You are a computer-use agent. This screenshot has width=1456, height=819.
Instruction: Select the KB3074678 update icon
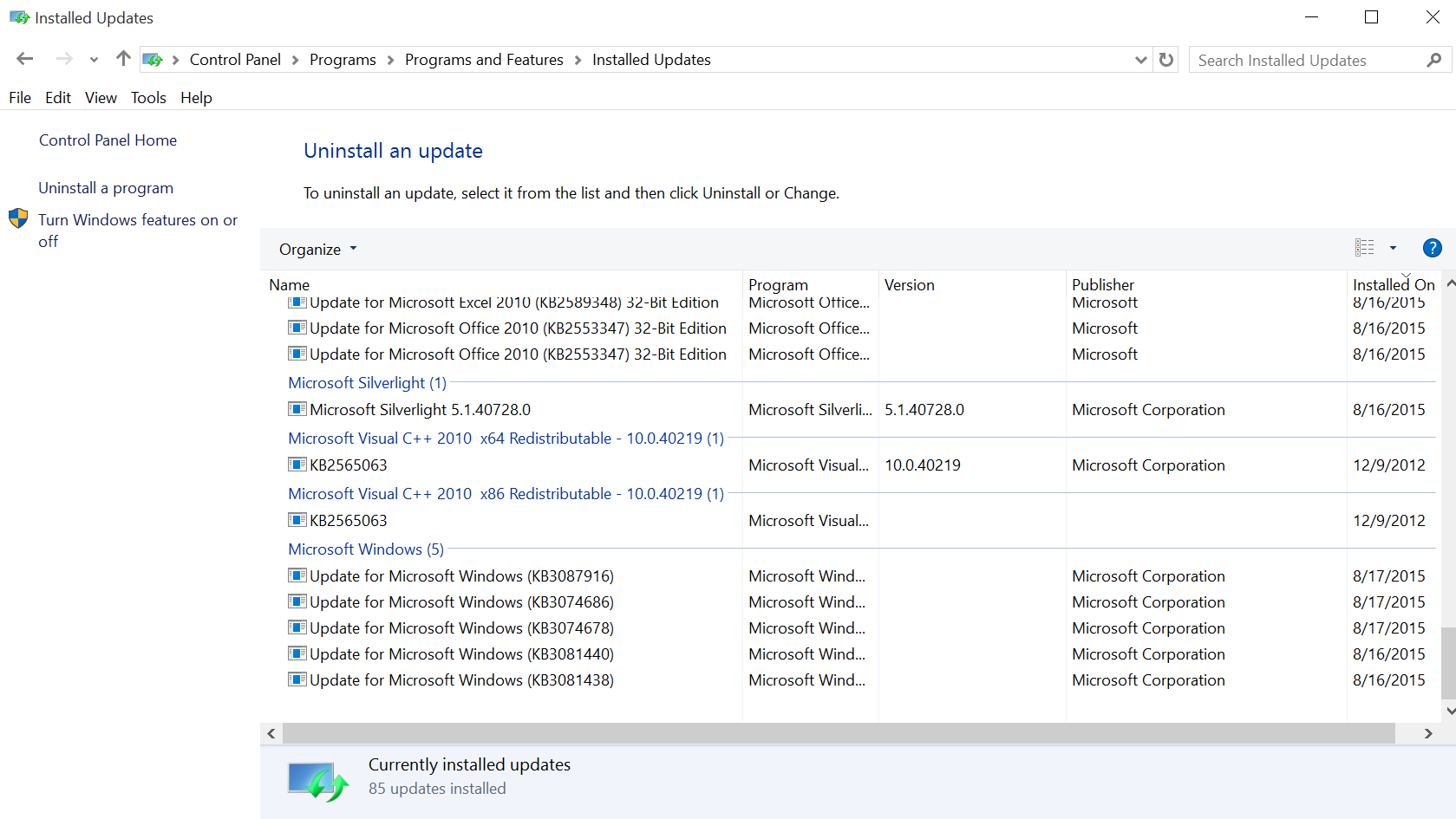(x=297, y=627)
